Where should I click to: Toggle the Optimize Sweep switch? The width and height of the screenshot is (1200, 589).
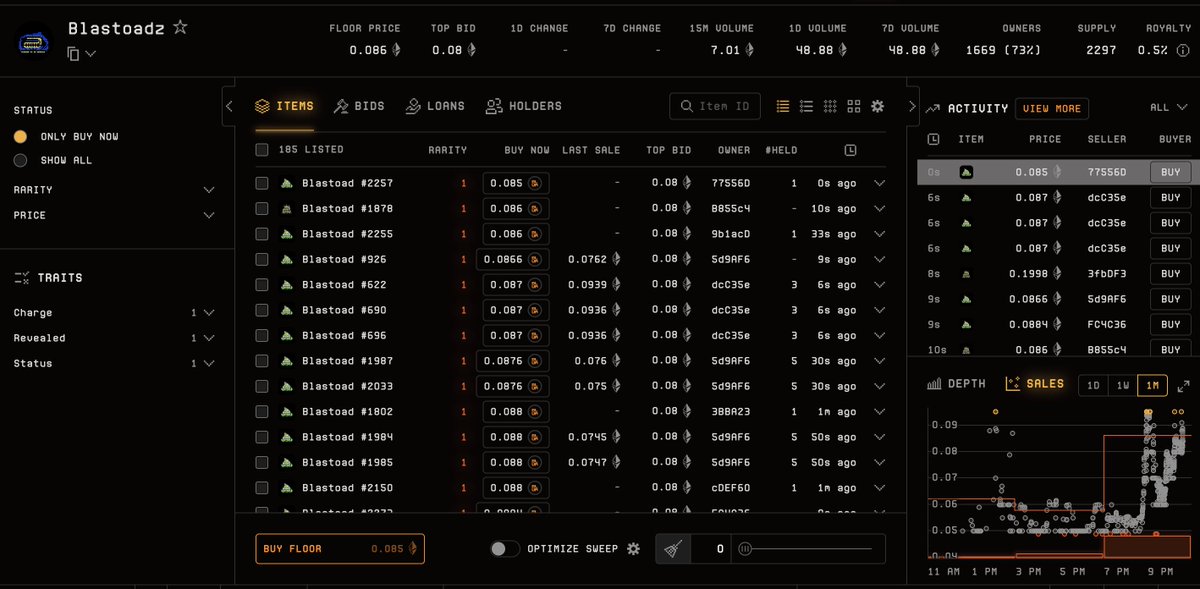pyautogui.click(x=505, y=548)
